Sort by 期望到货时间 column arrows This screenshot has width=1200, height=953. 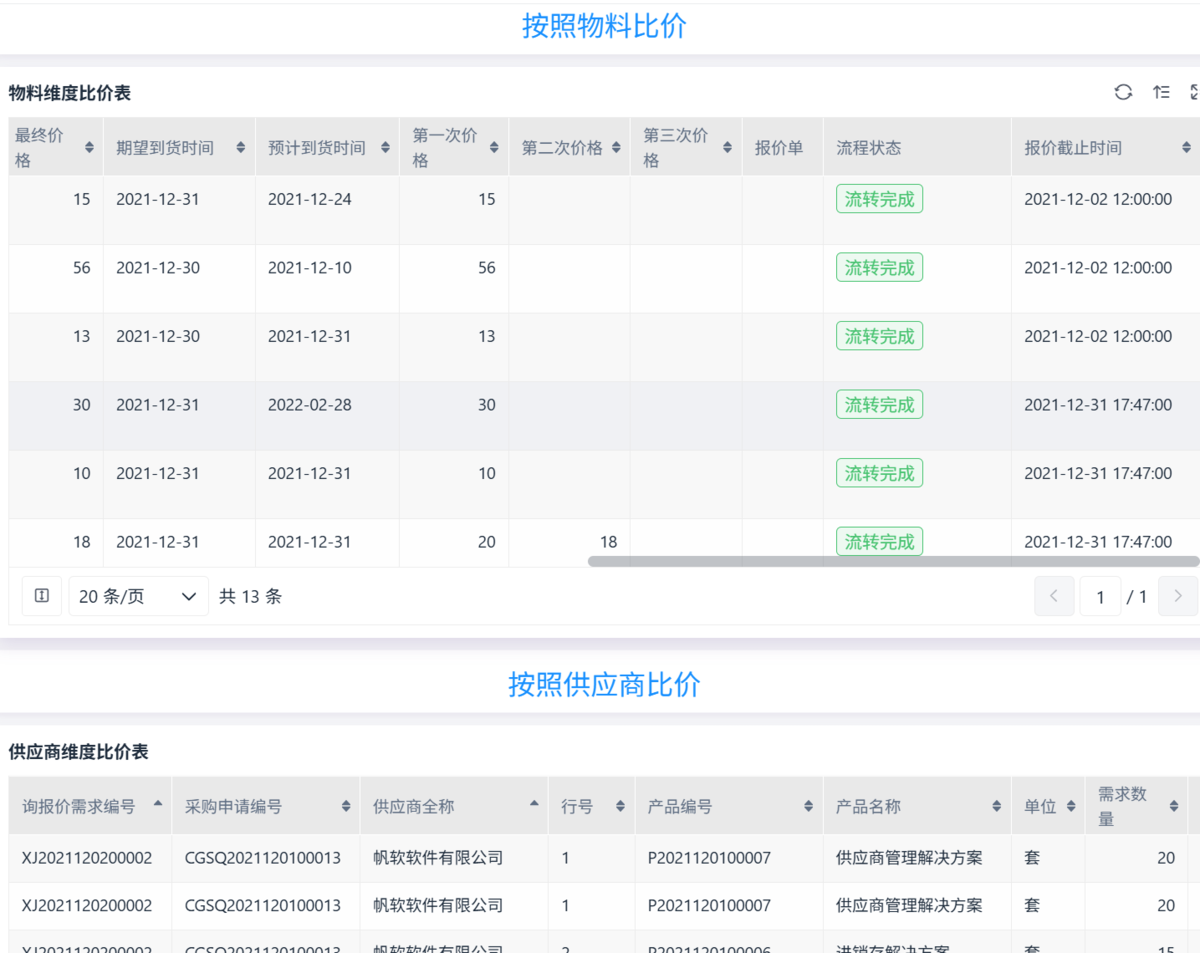pos(240,148)
